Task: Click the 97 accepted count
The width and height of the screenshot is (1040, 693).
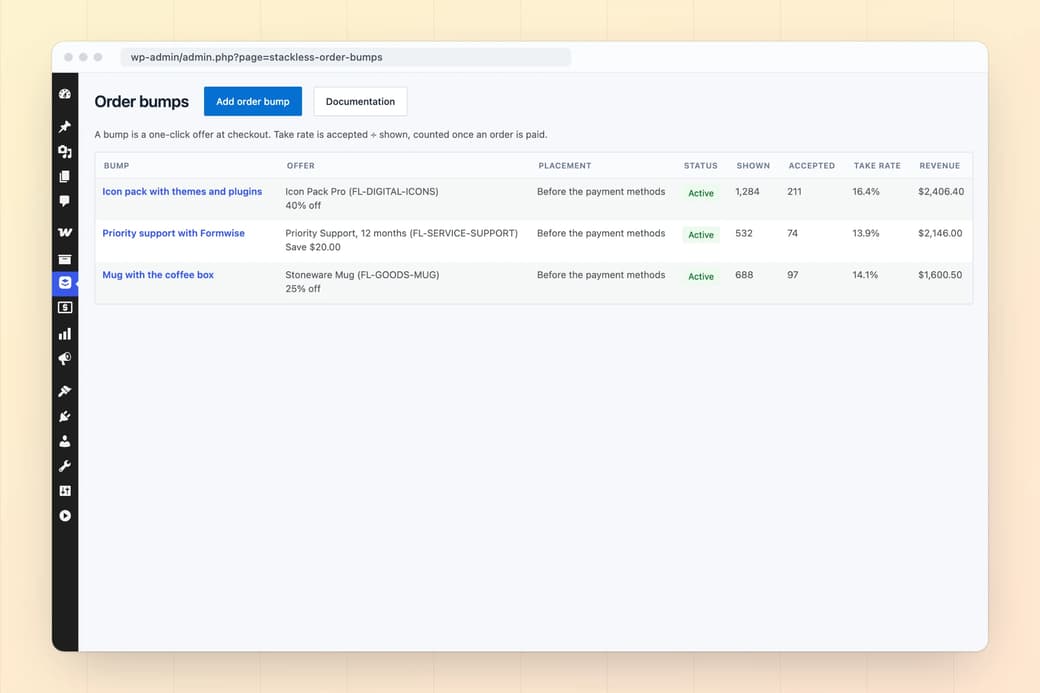Action: [x=793, y=275]
